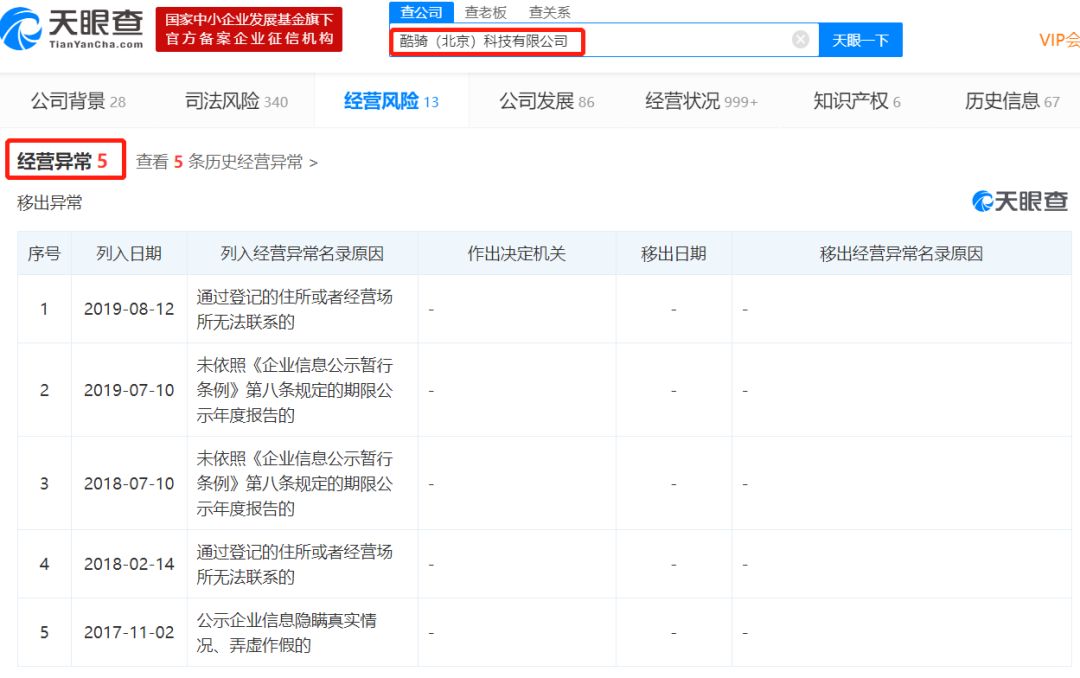Click the 天眼一下 search button
Screen dimensions: 1080x678
860,40
